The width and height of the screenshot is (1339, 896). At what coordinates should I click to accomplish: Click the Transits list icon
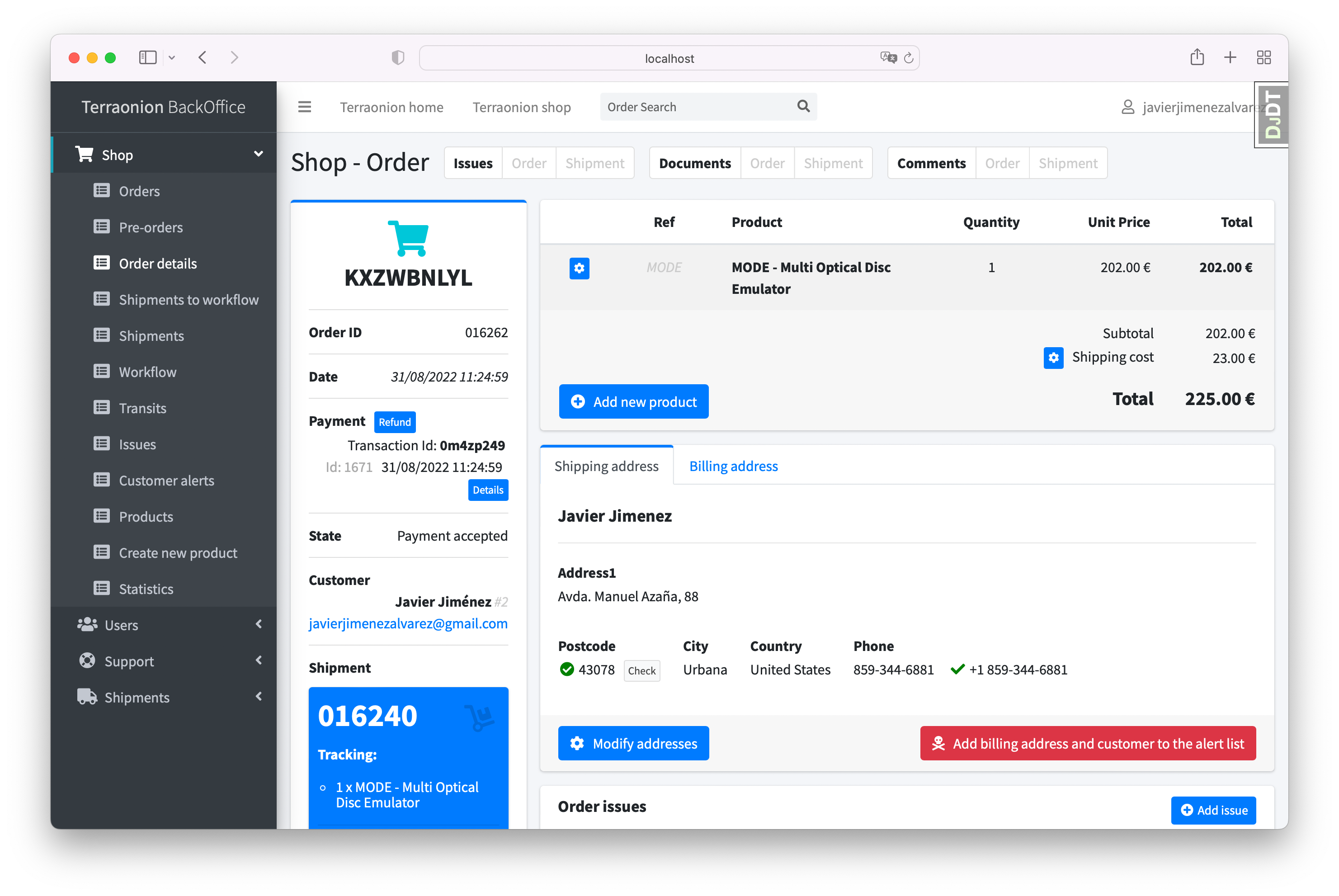point(102,407)
